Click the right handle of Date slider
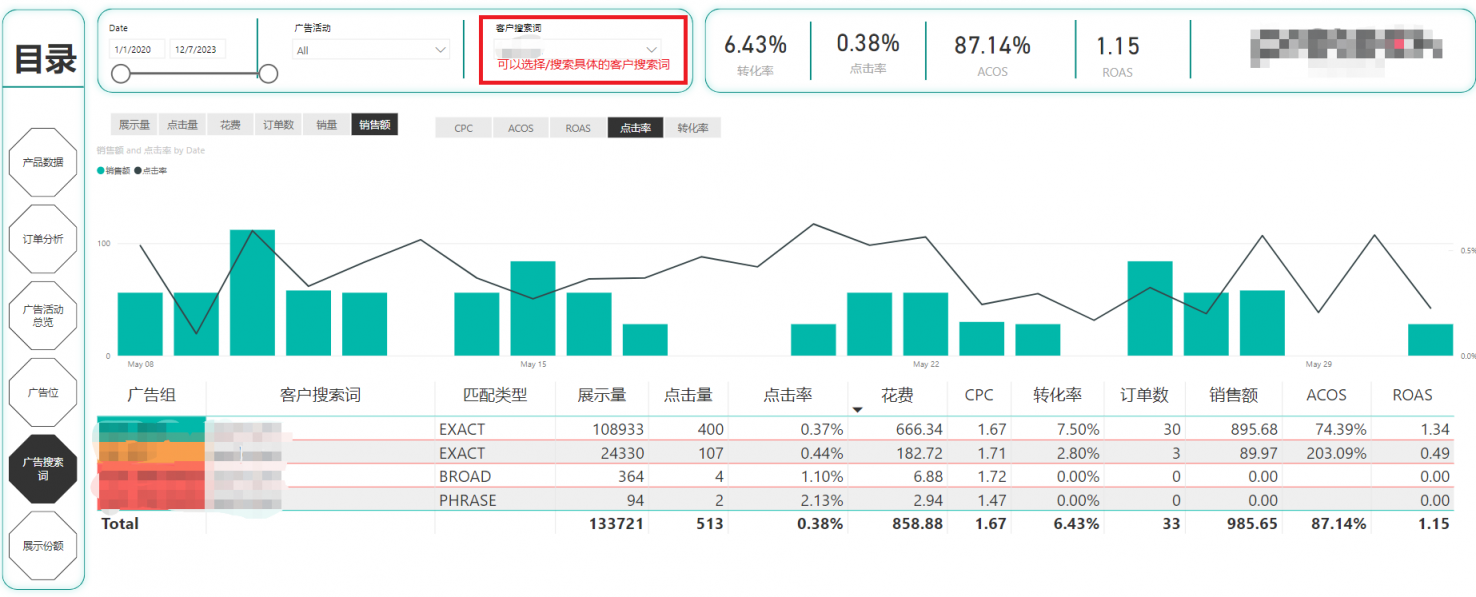 pos(268,73)
